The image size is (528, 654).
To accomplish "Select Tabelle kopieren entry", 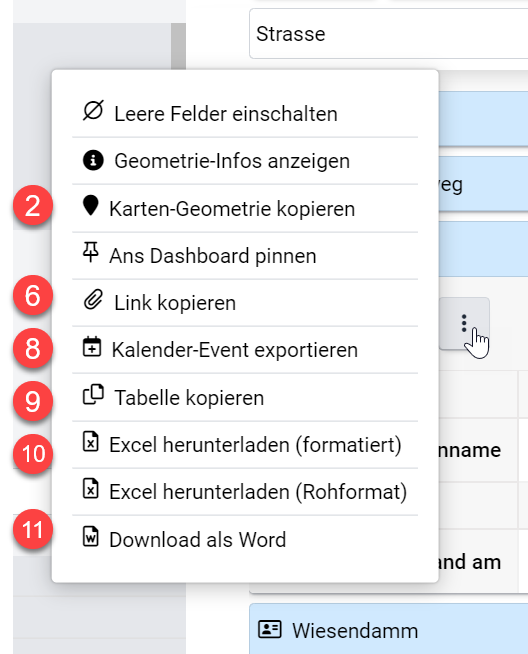I will coord(245,397).
